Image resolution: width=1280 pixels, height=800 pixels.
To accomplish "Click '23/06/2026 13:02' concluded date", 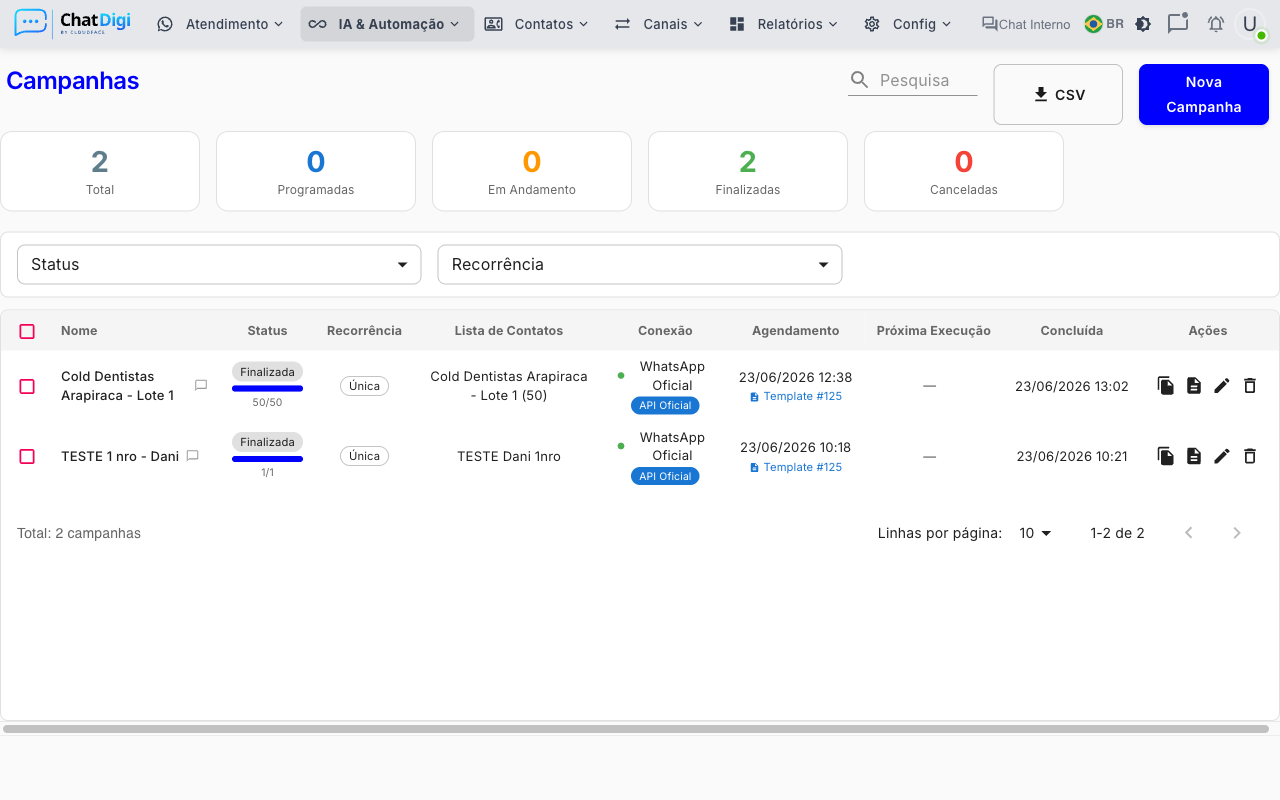I will click(1072, 386).
